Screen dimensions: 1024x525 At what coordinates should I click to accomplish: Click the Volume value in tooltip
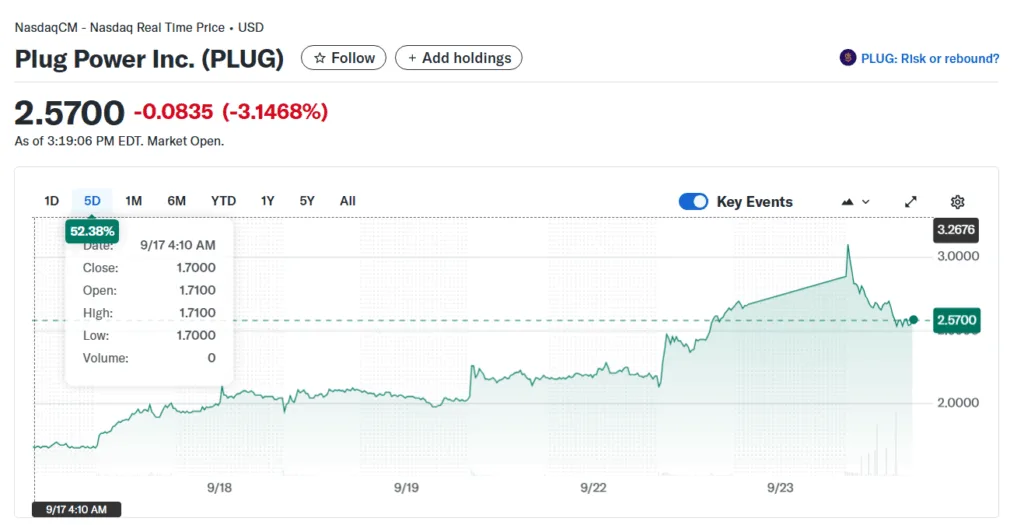click(x=212, y=358)
